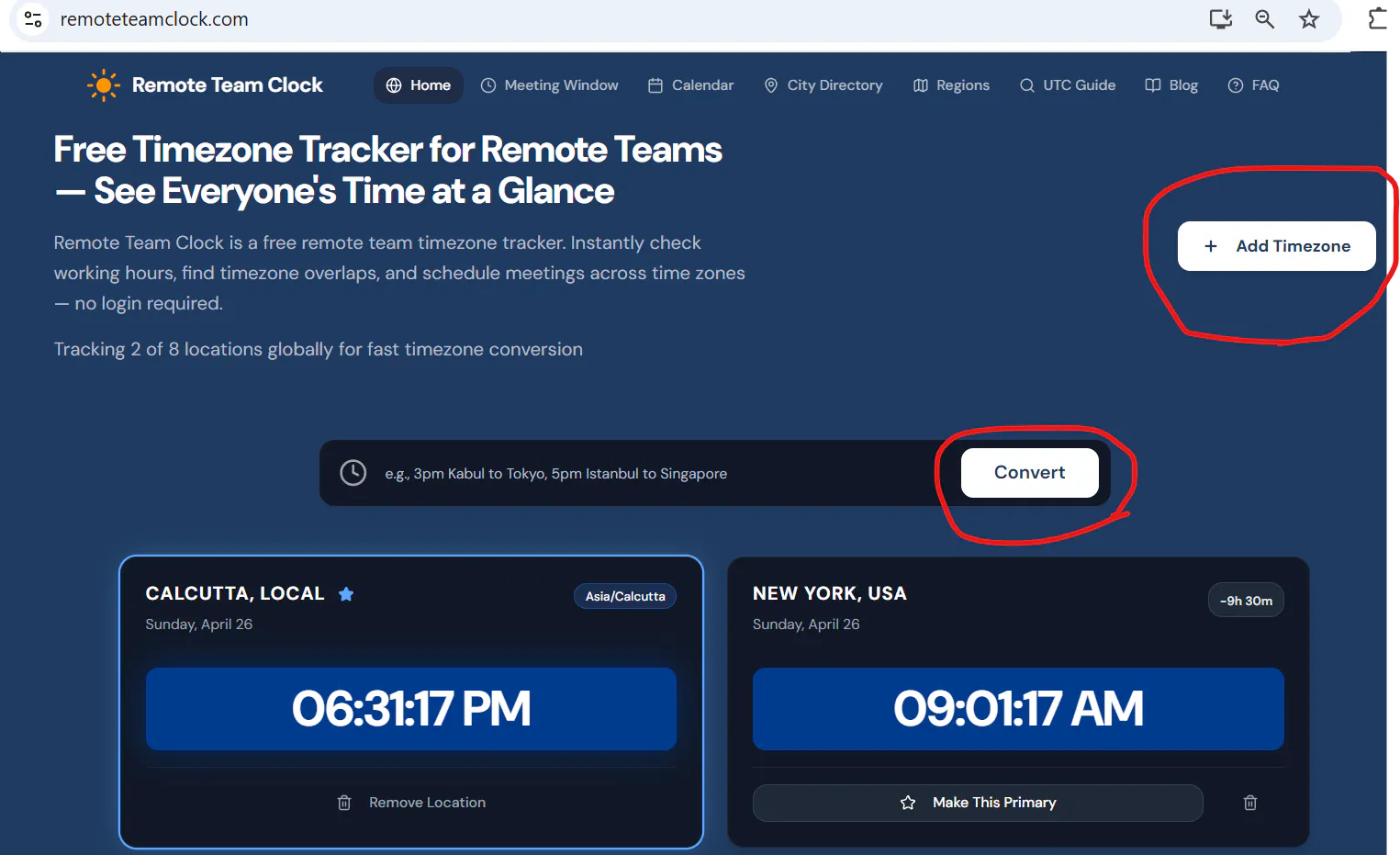The image size is (1400, 855).
Task: Click the date under Calcutta title
Action: pyautogui.click(x=199, y=624)
